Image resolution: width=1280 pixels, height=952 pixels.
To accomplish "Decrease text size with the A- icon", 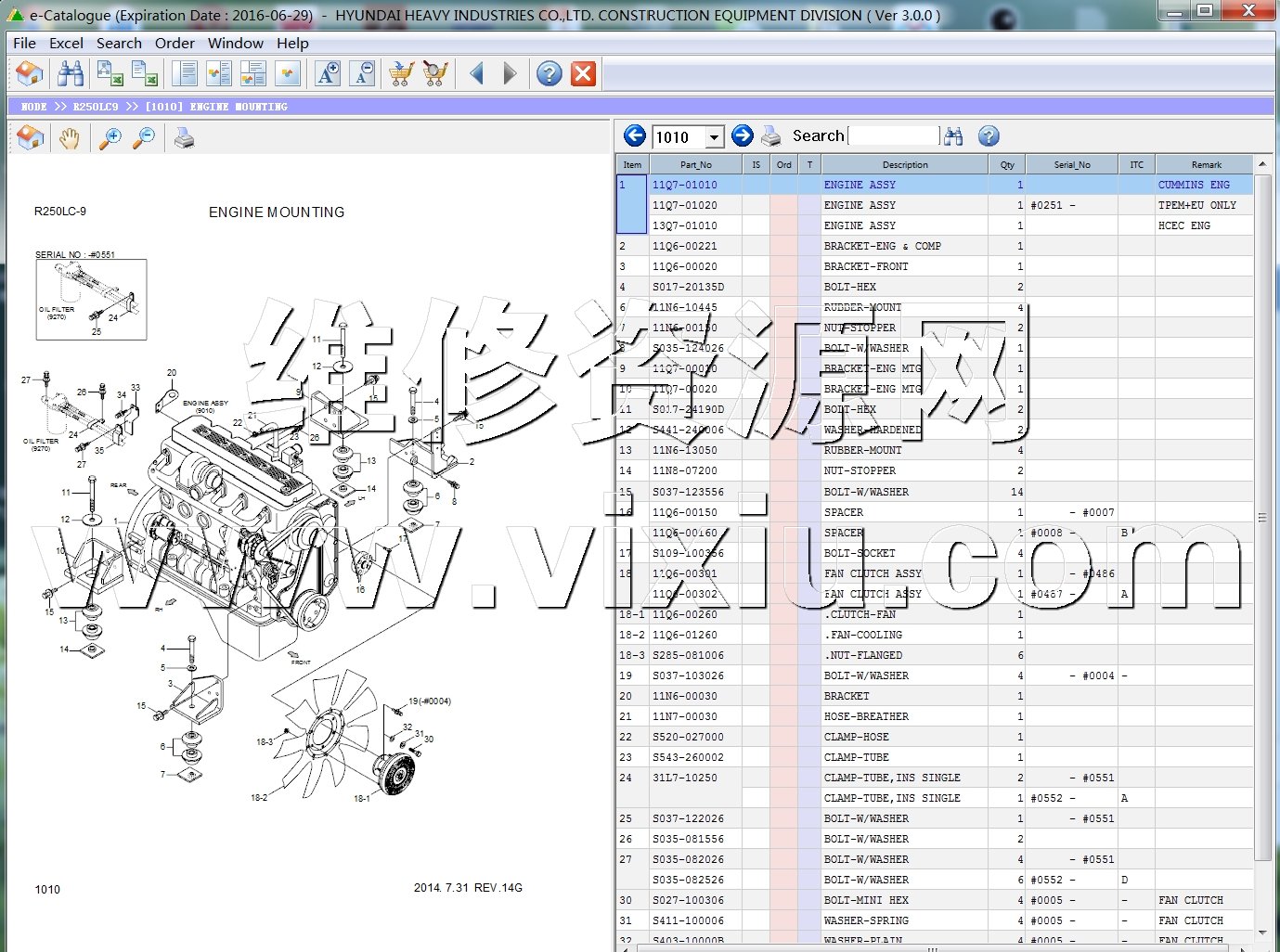I will click(363, 73).
